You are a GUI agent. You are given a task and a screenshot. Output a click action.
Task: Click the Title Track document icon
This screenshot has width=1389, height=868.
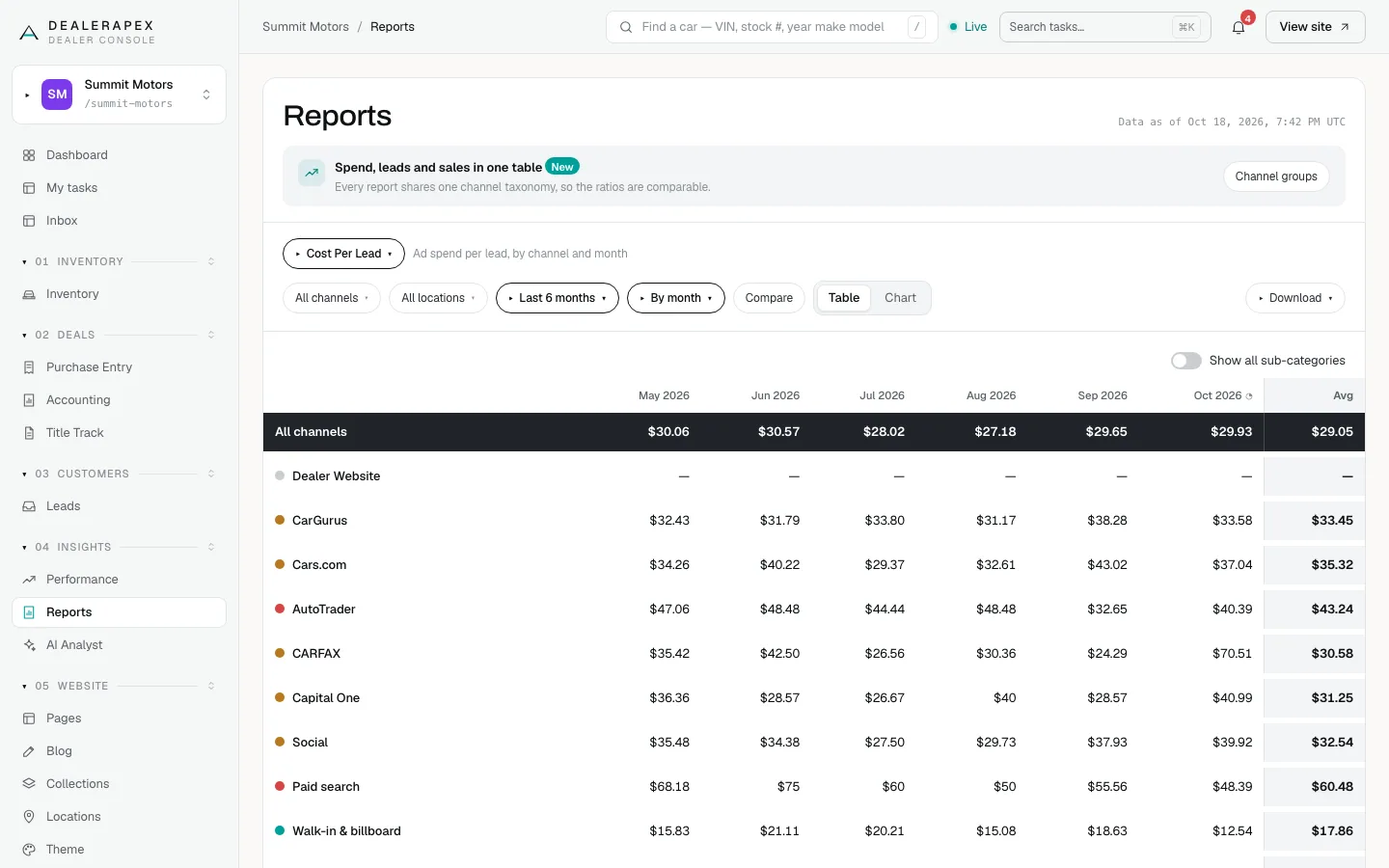pyautogui.click(x=29, y=433)
